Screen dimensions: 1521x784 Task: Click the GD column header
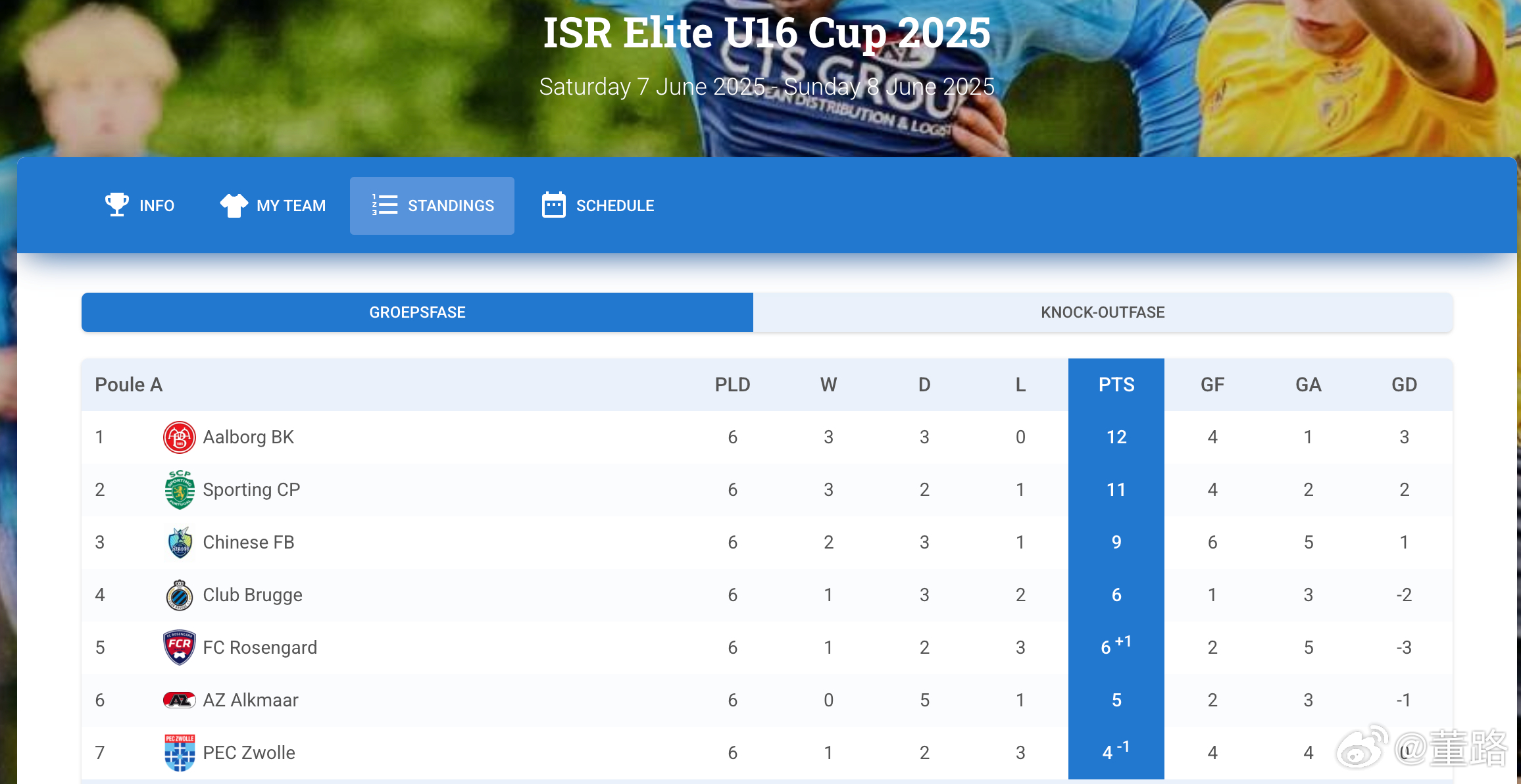[1404, 385]
